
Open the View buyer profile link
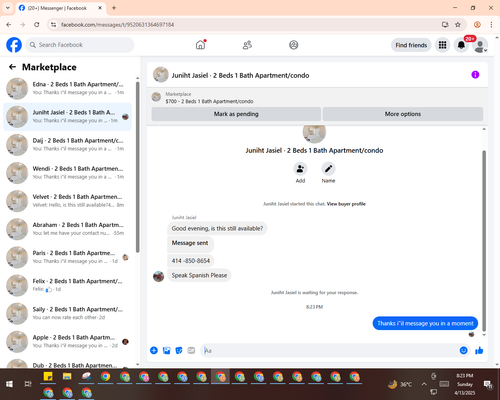[346, 204]
